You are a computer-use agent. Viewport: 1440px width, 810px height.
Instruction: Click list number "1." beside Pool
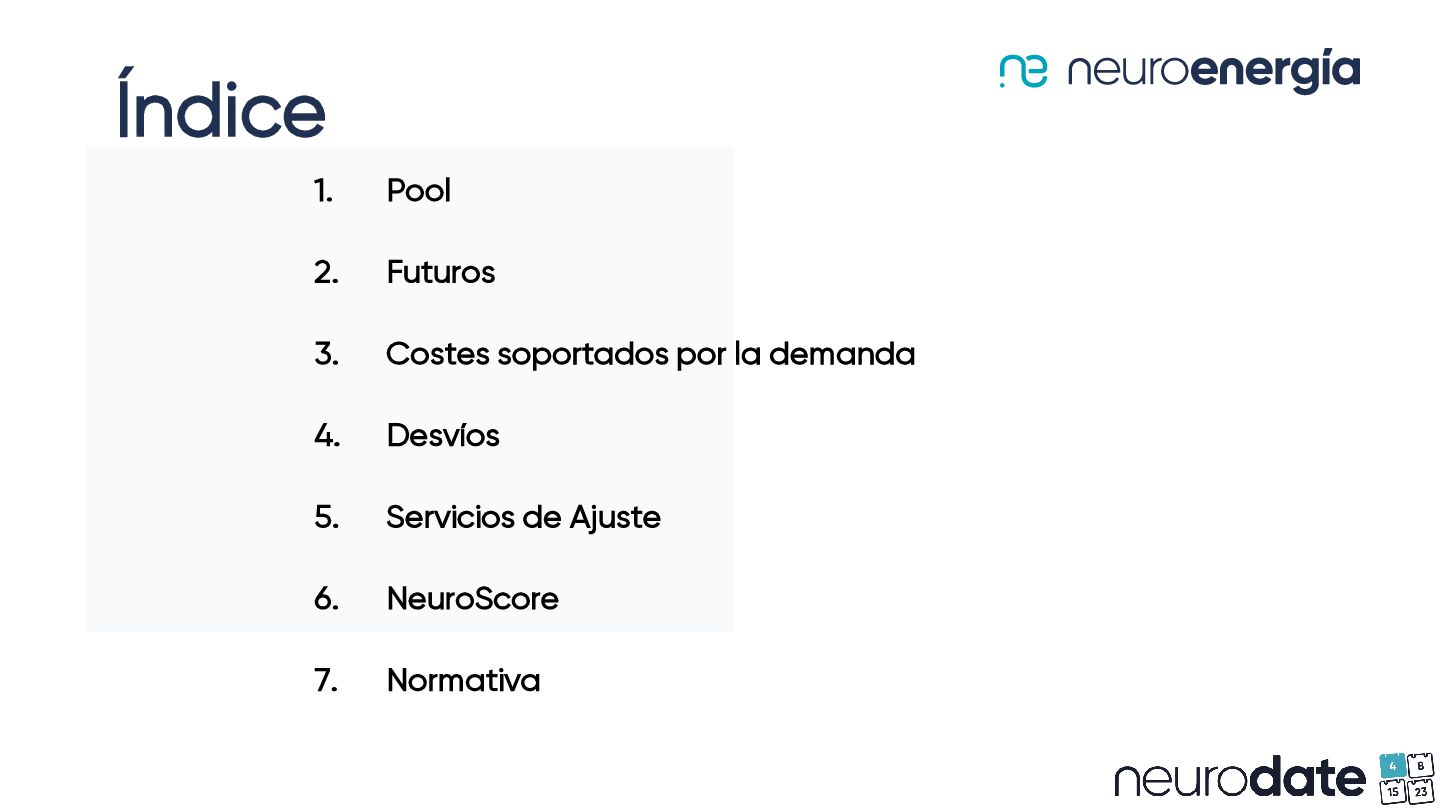[x=323, y=190]
